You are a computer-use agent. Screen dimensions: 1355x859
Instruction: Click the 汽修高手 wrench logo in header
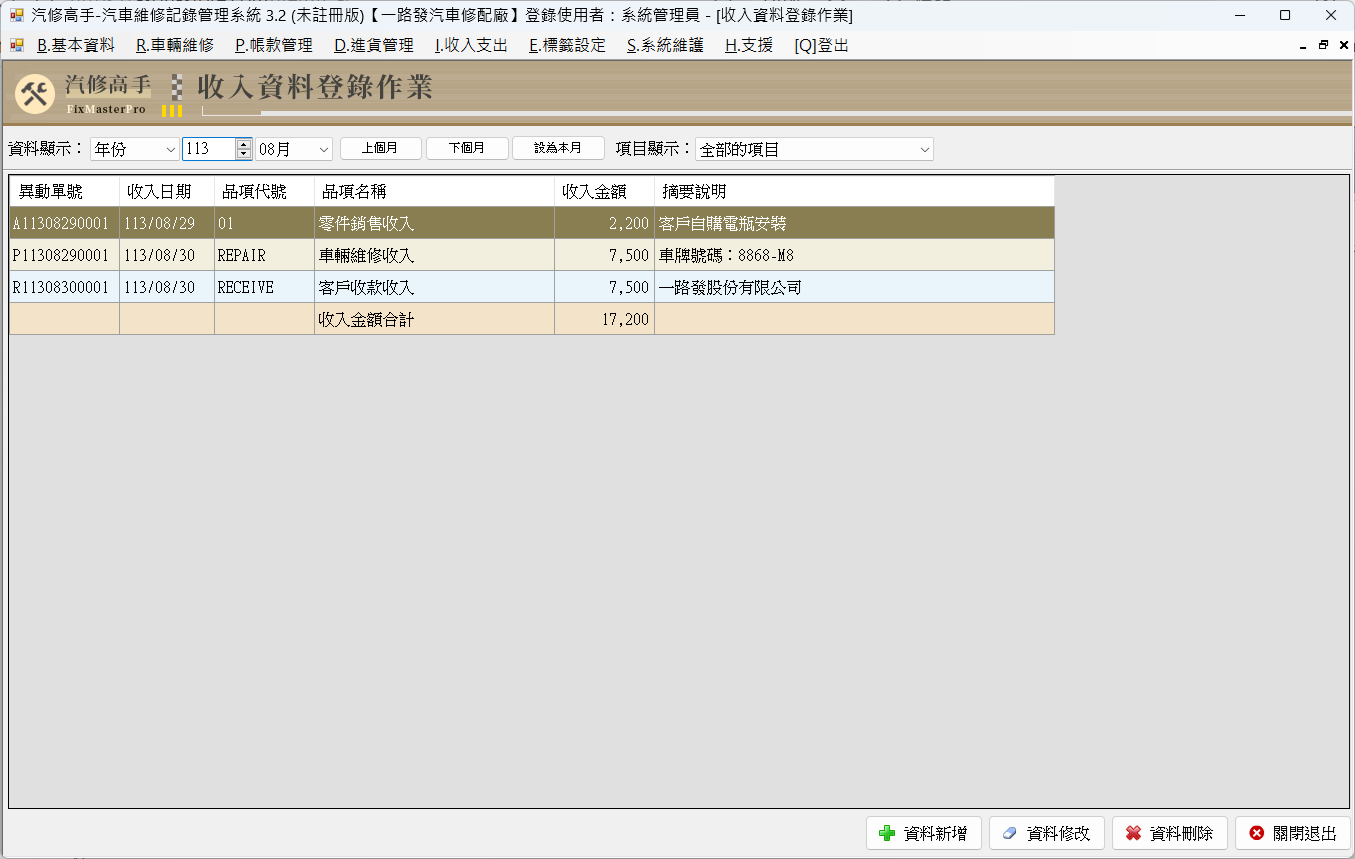[36, 94]
